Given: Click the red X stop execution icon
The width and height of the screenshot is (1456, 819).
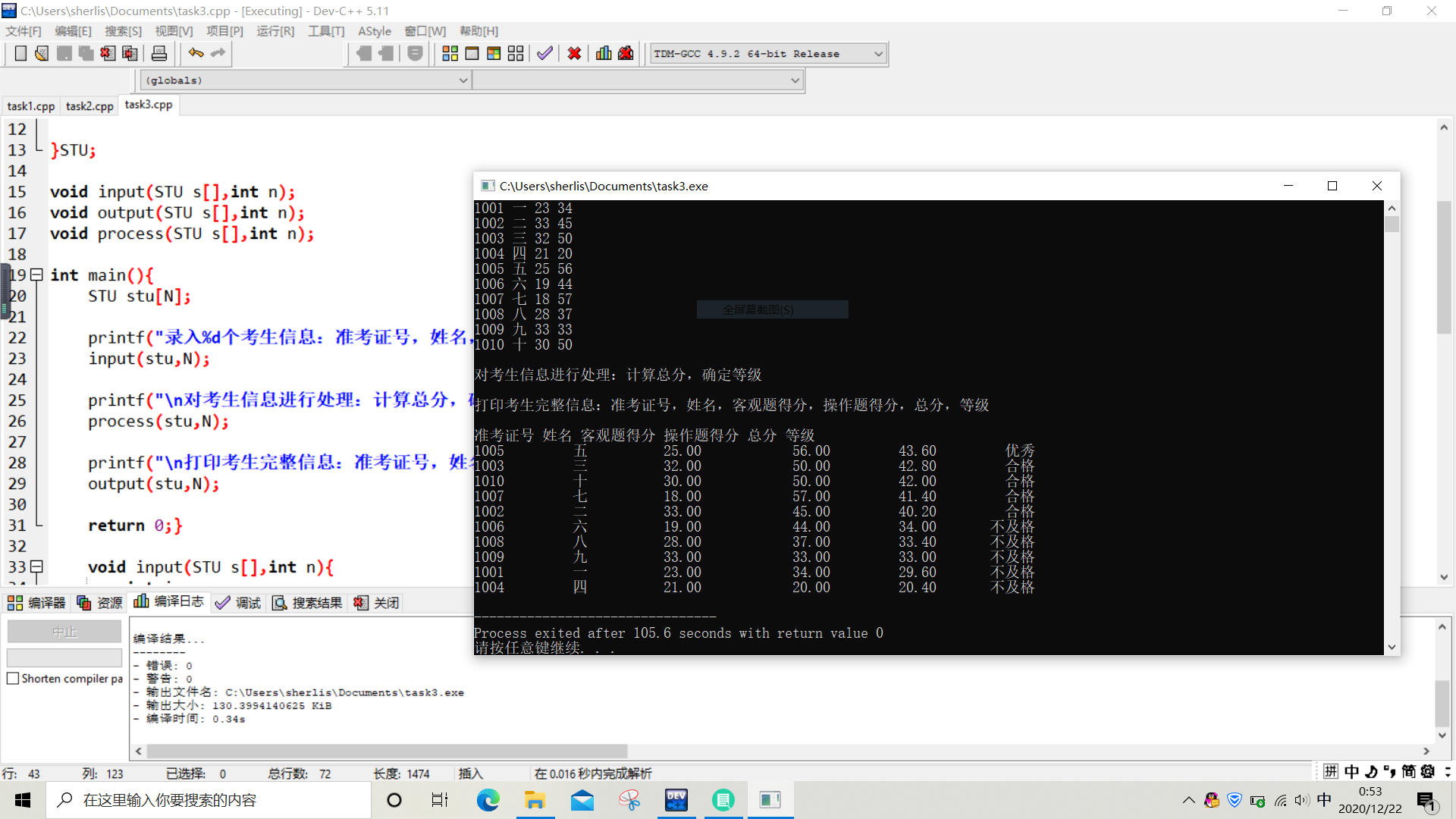Looking at the screenshot, I should (x=574, y=54).
